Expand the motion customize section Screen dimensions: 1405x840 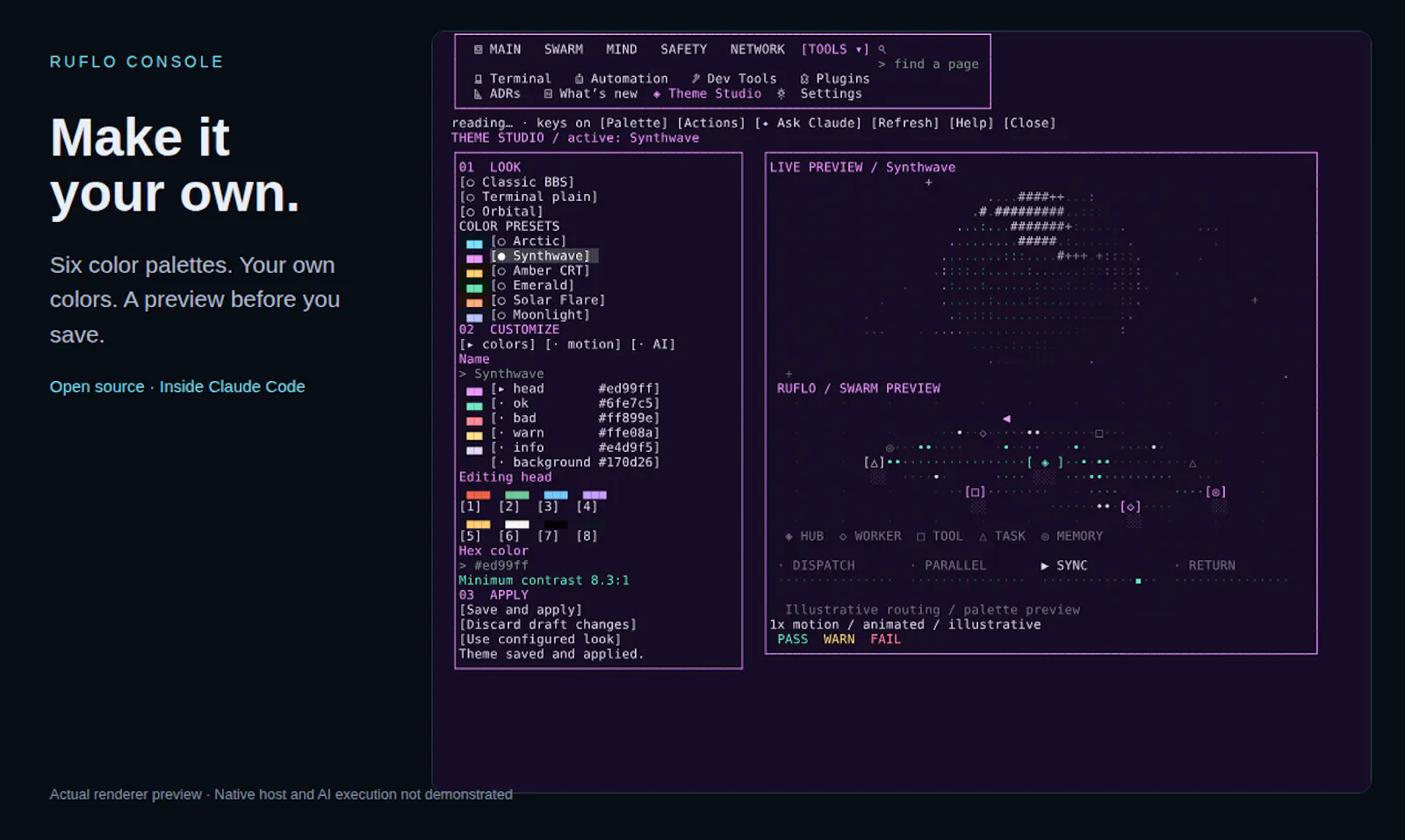click(x=582, y=344)
